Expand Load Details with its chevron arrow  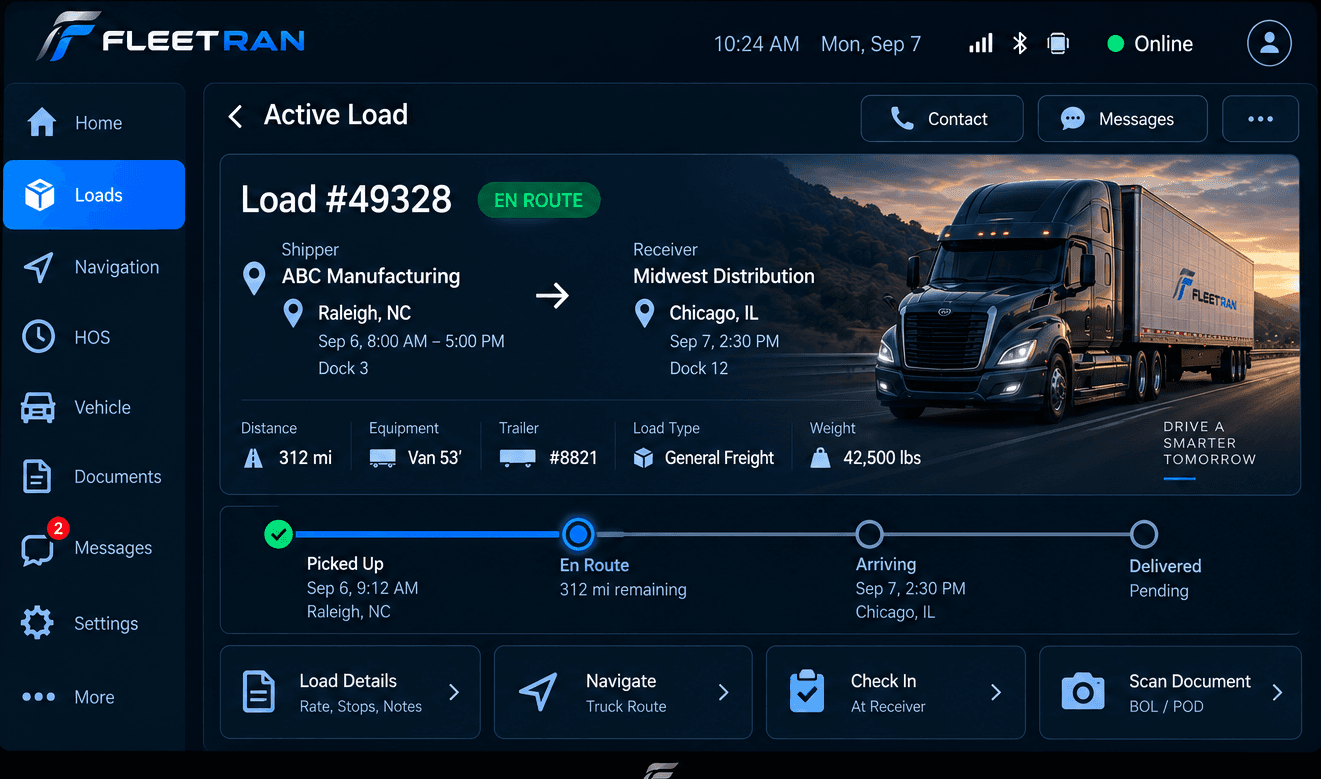[x=454, y=692]
